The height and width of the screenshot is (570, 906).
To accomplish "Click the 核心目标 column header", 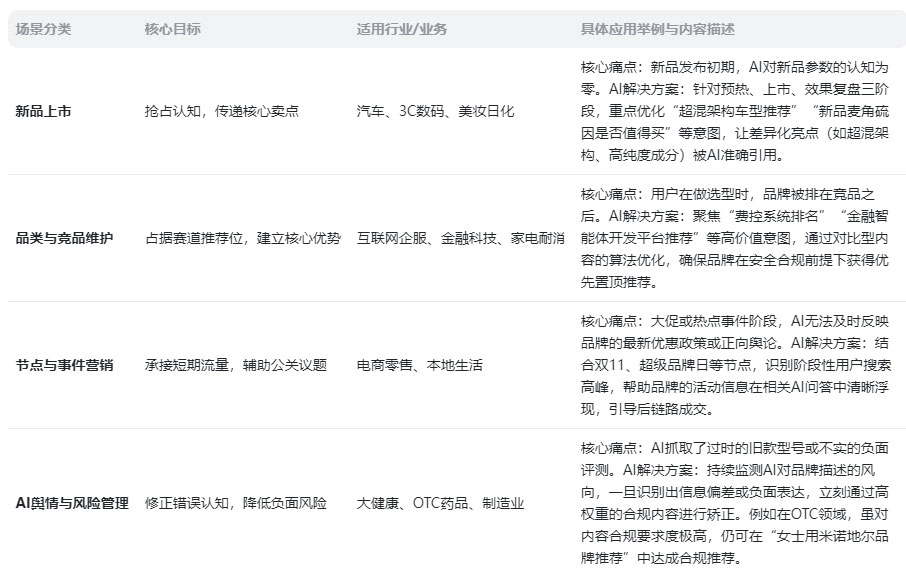I will tap(173, 29).
